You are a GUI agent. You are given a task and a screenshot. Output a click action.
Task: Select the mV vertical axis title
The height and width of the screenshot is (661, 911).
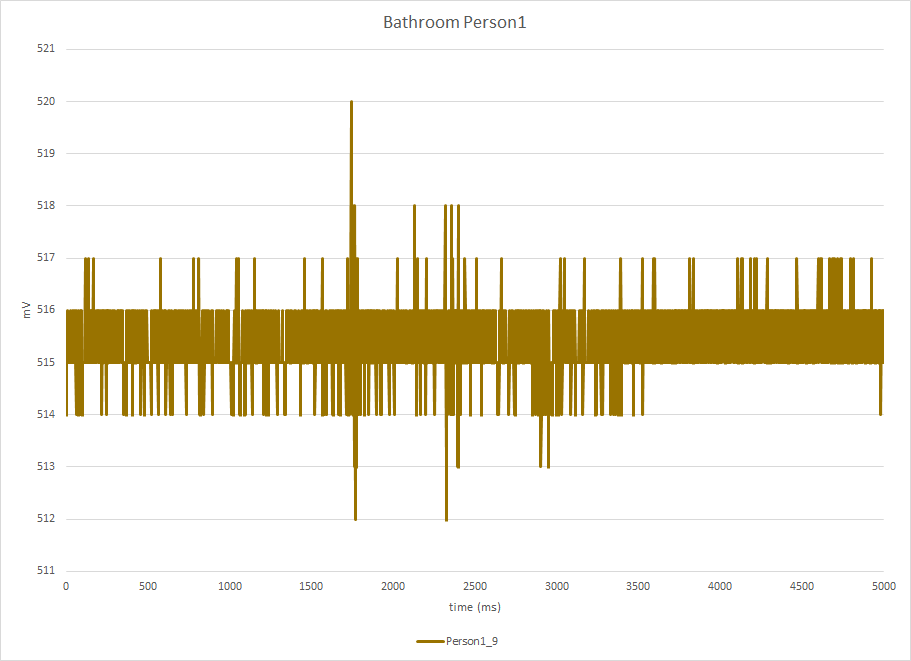tap(26, 310)
